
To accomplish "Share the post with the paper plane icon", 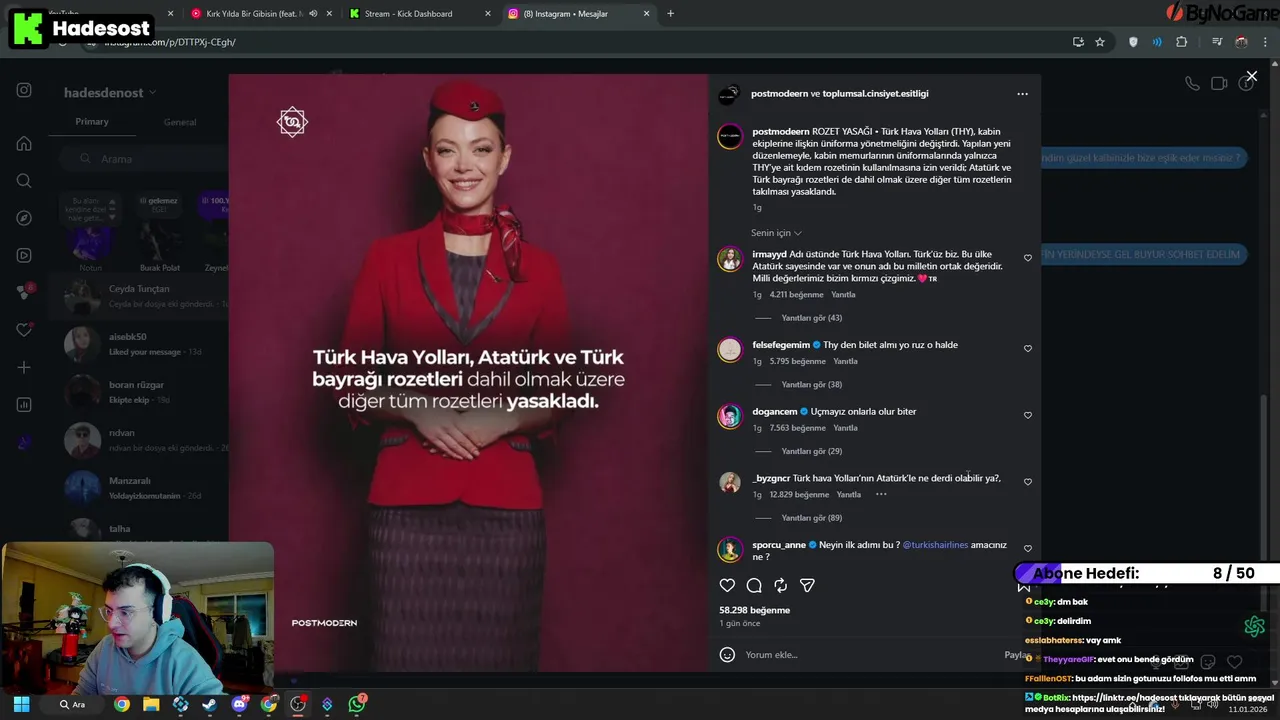I will click(x=807, y=585).
